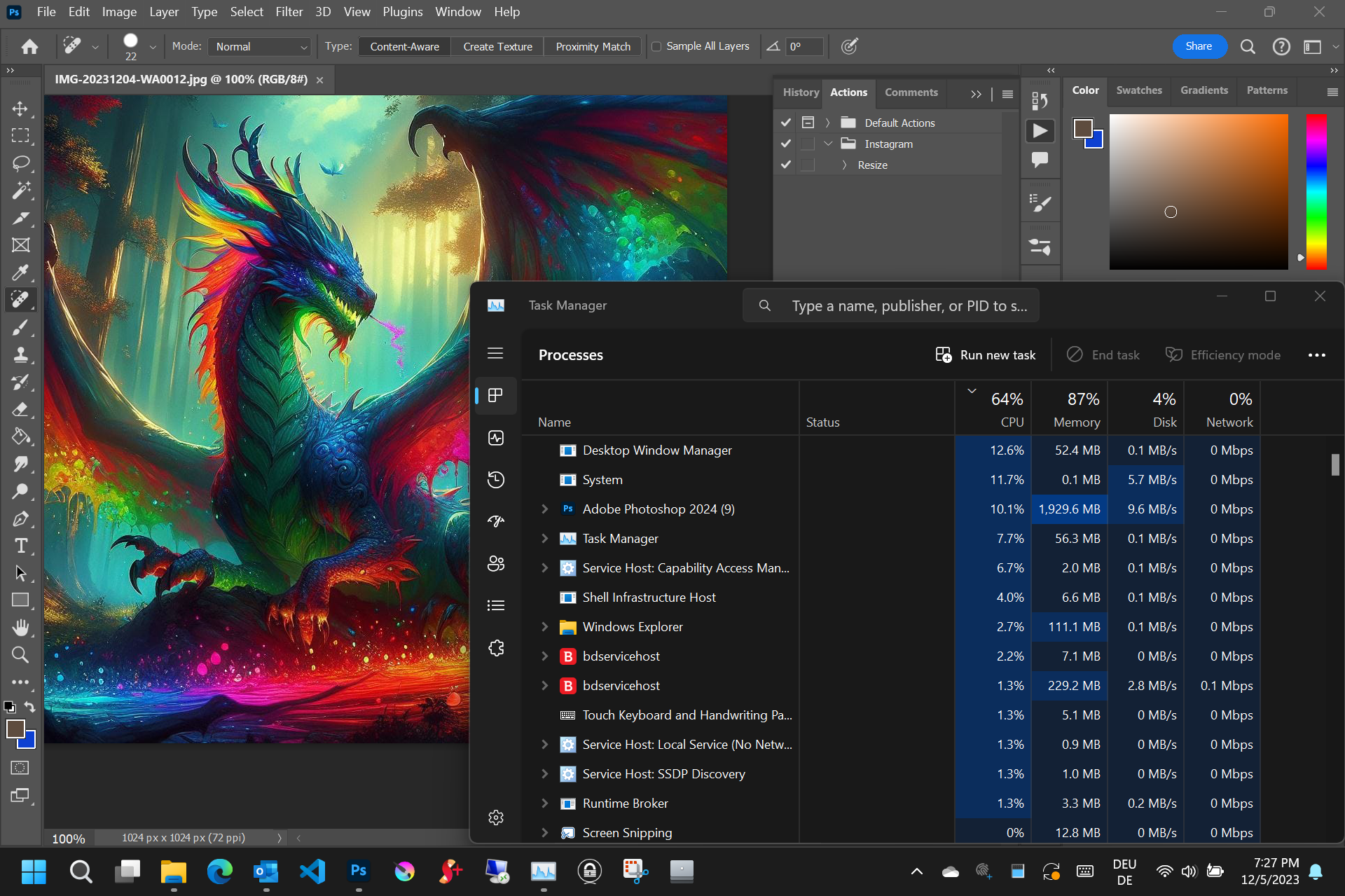This screenshot has width=1345, height=896.
Task: Select the Paint Bucket tool
Action: pyautogui.click(x=20, y=436)
